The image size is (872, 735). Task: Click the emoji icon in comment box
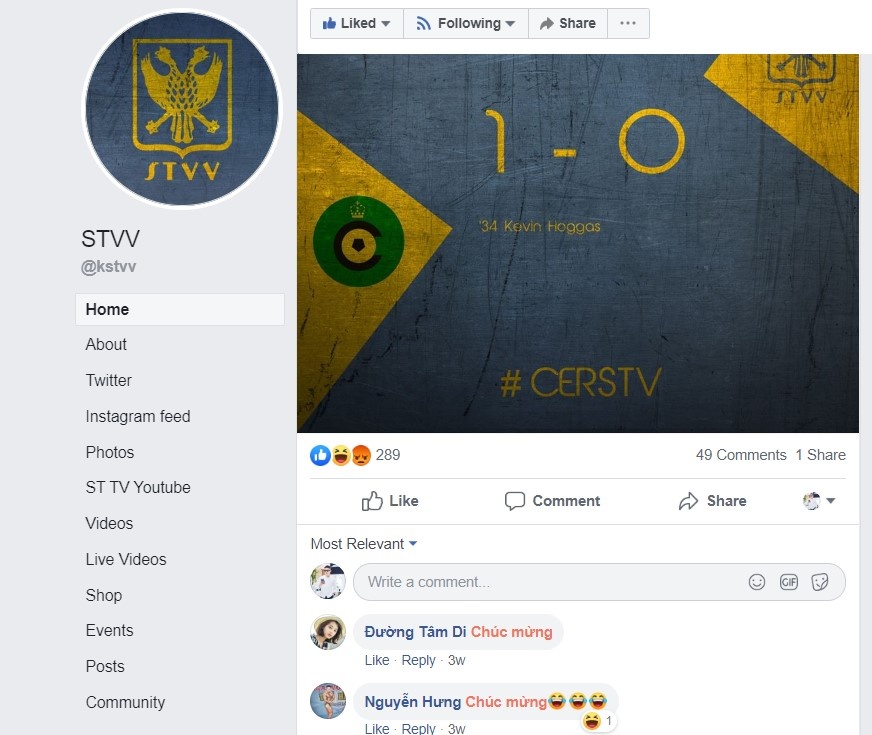click(x=756, y=582)
